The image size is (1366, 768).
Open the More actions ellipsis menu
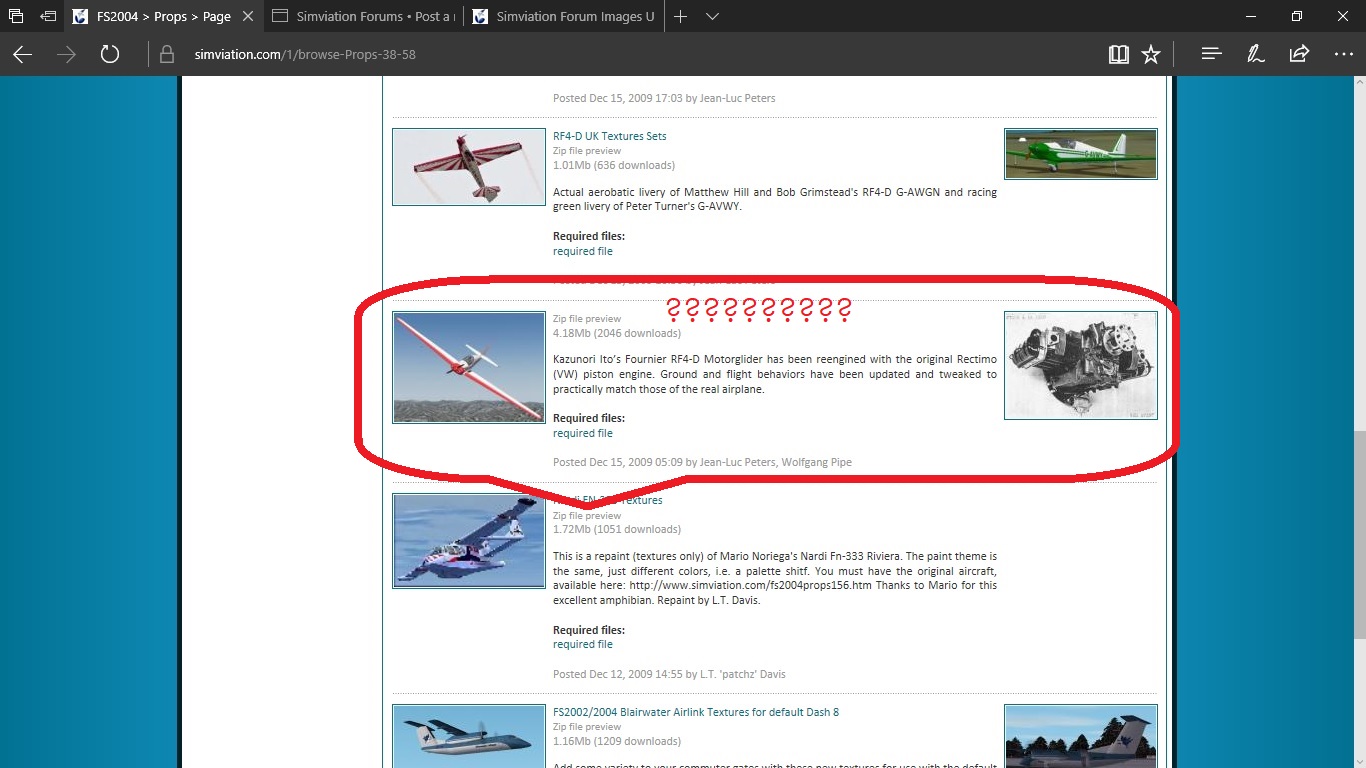1343,54
